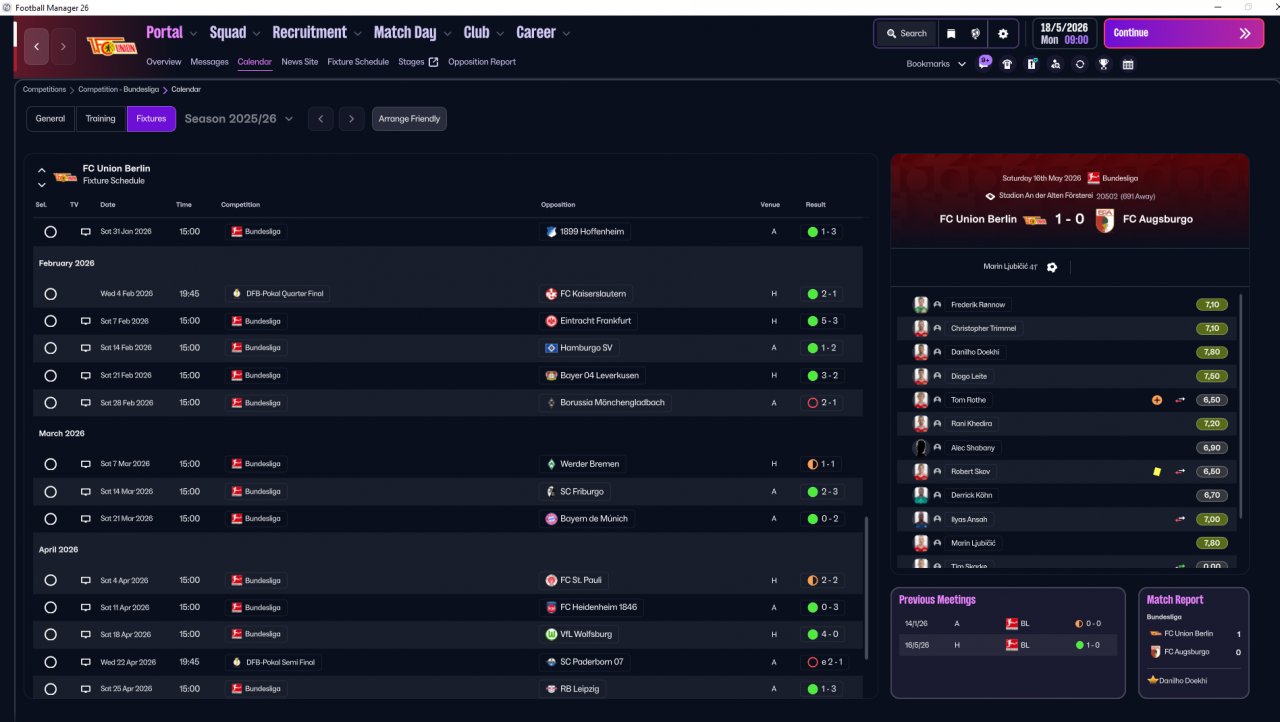The width and height of the screenshot is (1280, 722).
Task: Click the up chevron beside FC Union Berlin
Action: (x=42, y=170)
